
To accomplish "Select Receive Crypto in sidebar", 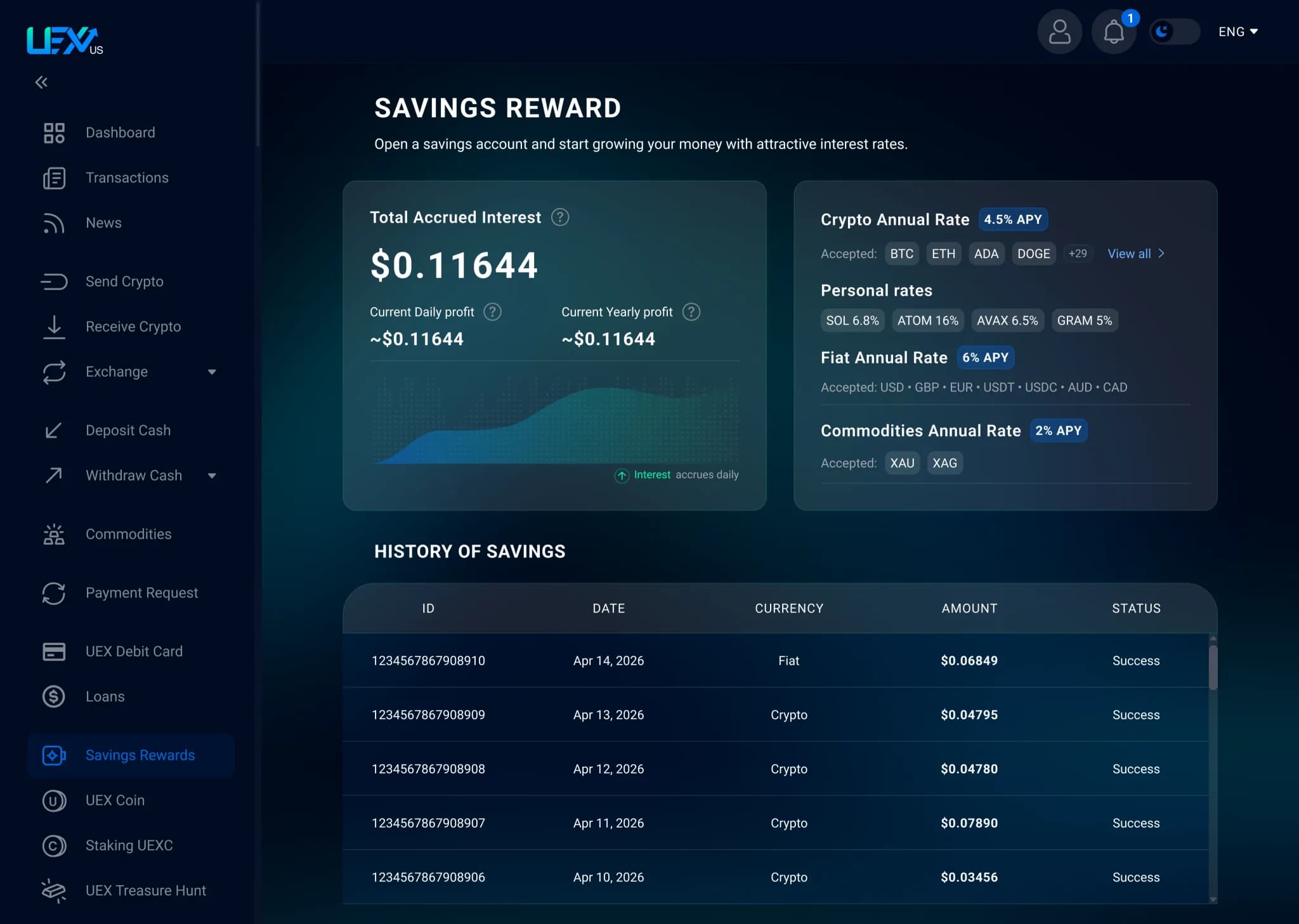I will point(133,327).
